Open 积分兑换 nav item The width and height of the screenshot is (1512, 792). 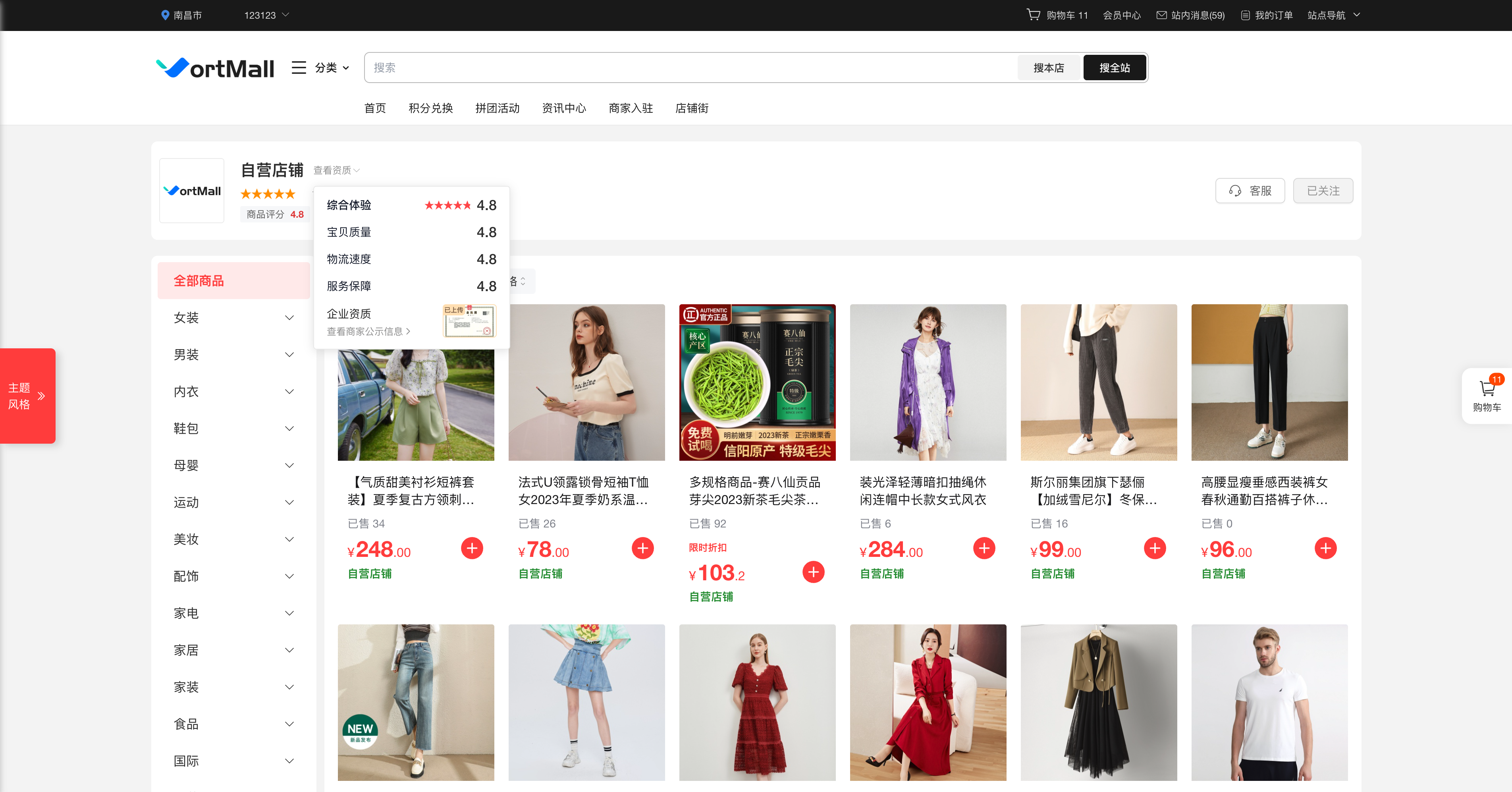tap(431, 108)
